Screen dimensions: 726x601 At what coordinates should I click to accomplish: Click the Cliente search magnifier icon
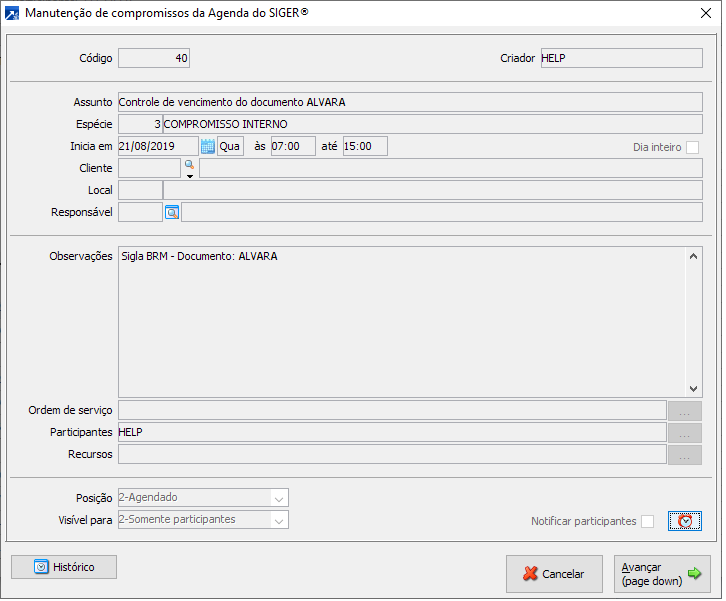pyautogui.click(x=189, y=164)
